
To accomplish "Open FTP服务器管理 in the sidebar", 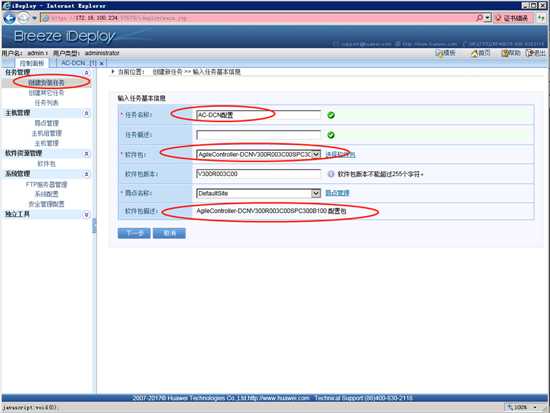I will (46, 184).
